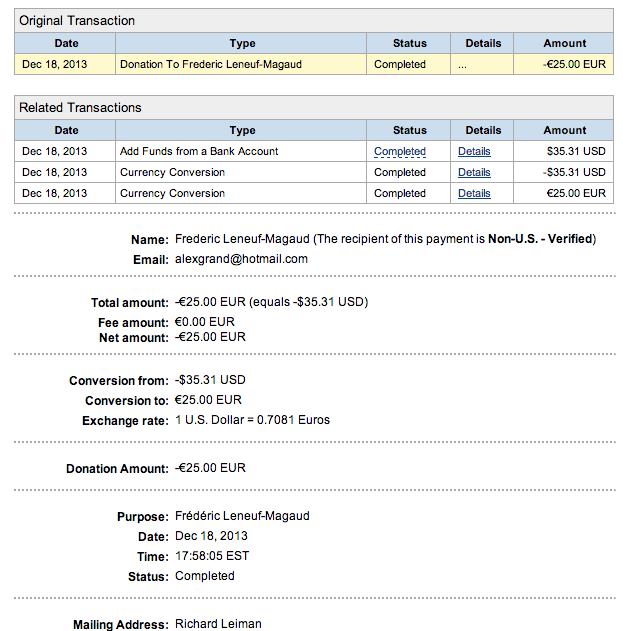Click Completed status of Add Funds row
Image resolution: width=623 pixels, height=631 pixels.
click(400, 152)
